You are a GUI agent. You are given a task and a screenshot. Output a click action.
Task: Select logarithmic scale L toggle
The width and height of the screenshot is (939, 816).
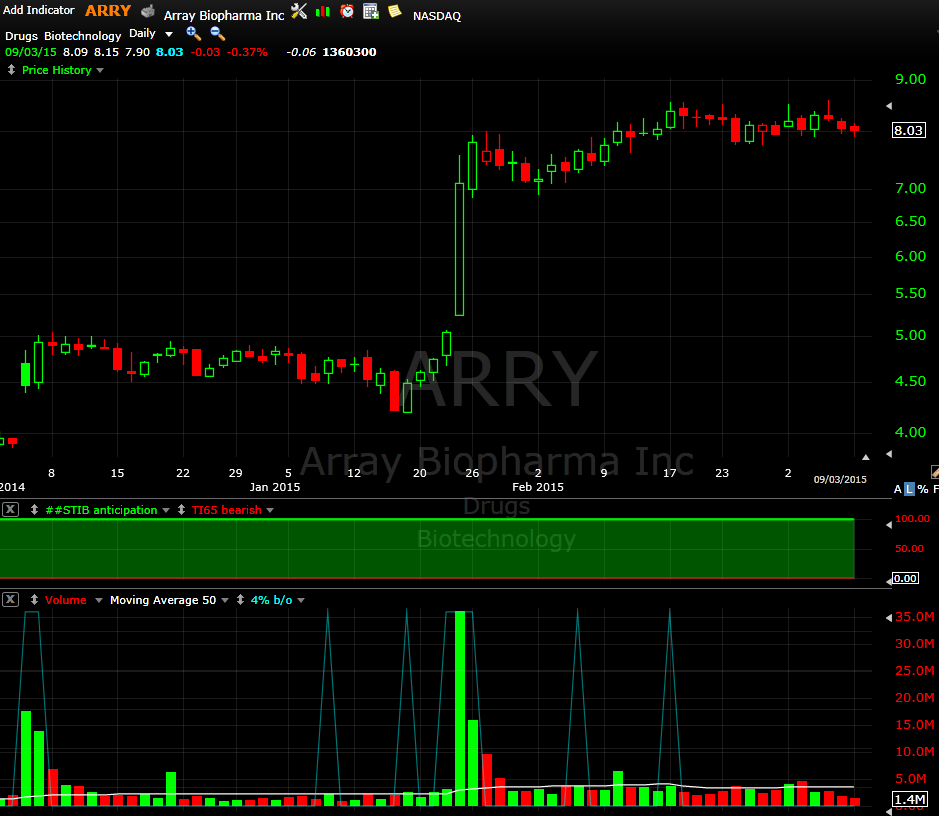click(909, 489)
